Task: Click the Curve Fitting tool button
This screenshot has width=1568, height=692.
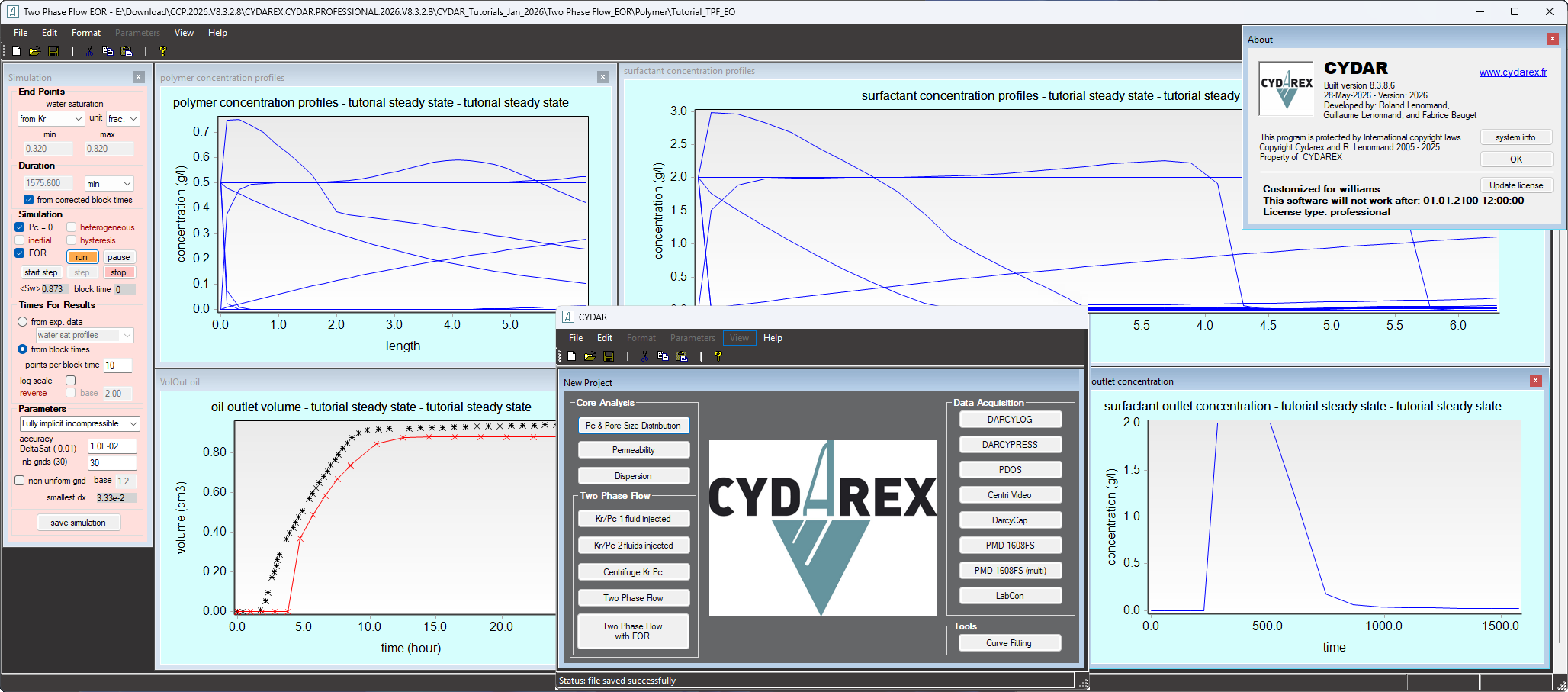Action: [x=1009, y=643]
